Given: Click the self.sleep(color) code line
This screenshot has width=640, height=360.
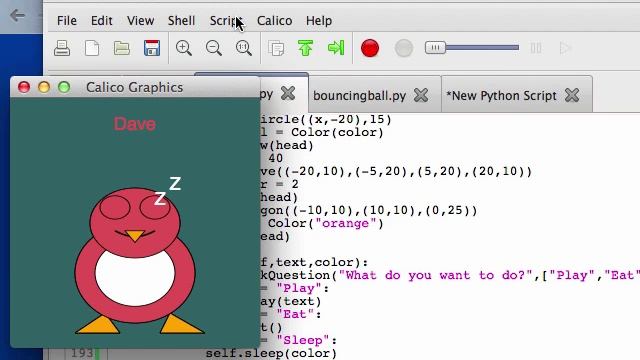Looking at the screenshot, I should coord(271,353).
